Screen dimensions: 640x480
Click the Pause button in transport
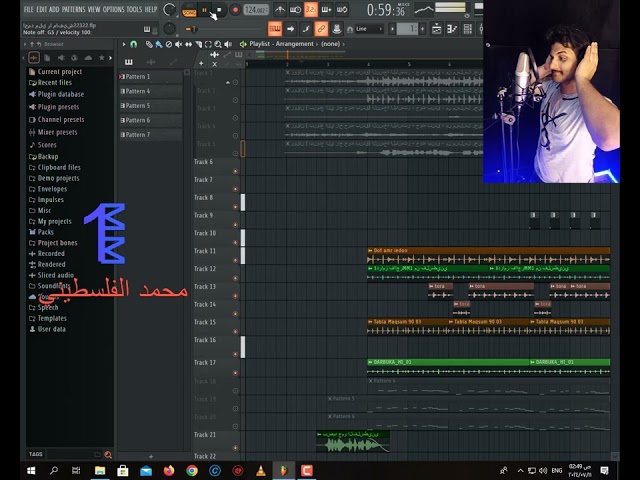pos(204,10)
